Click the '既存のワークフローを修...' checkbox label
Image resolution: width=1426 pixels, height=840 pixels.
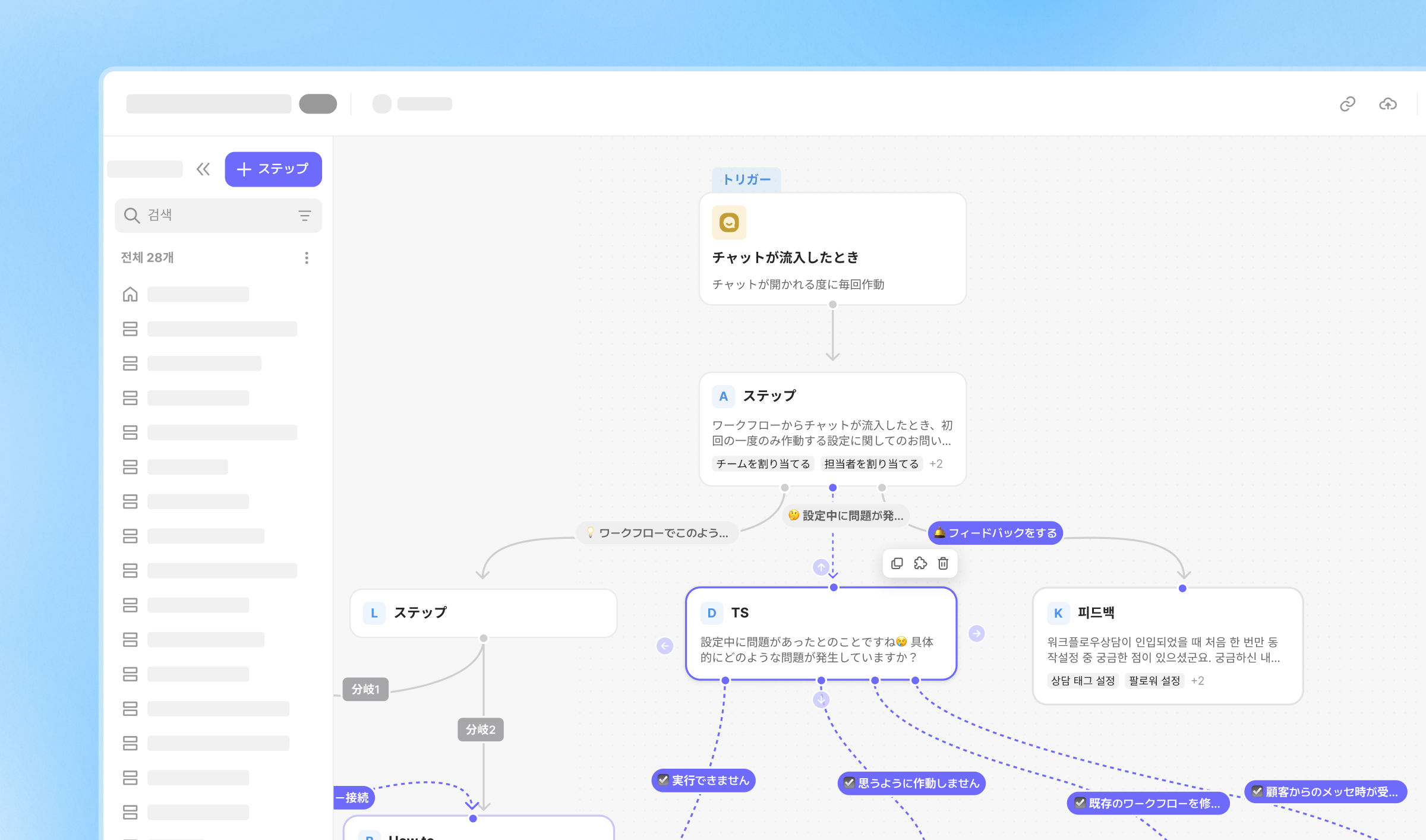point(1148,803)
